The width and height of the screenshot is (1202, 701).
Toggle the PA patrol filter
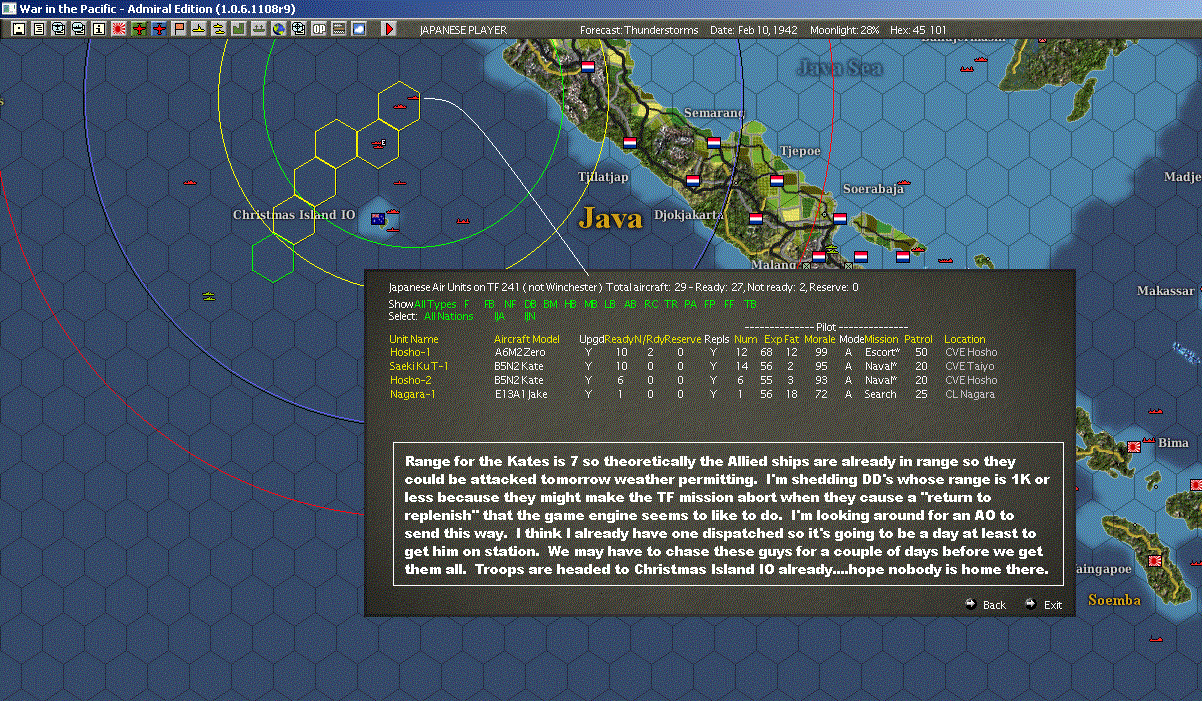690,304
